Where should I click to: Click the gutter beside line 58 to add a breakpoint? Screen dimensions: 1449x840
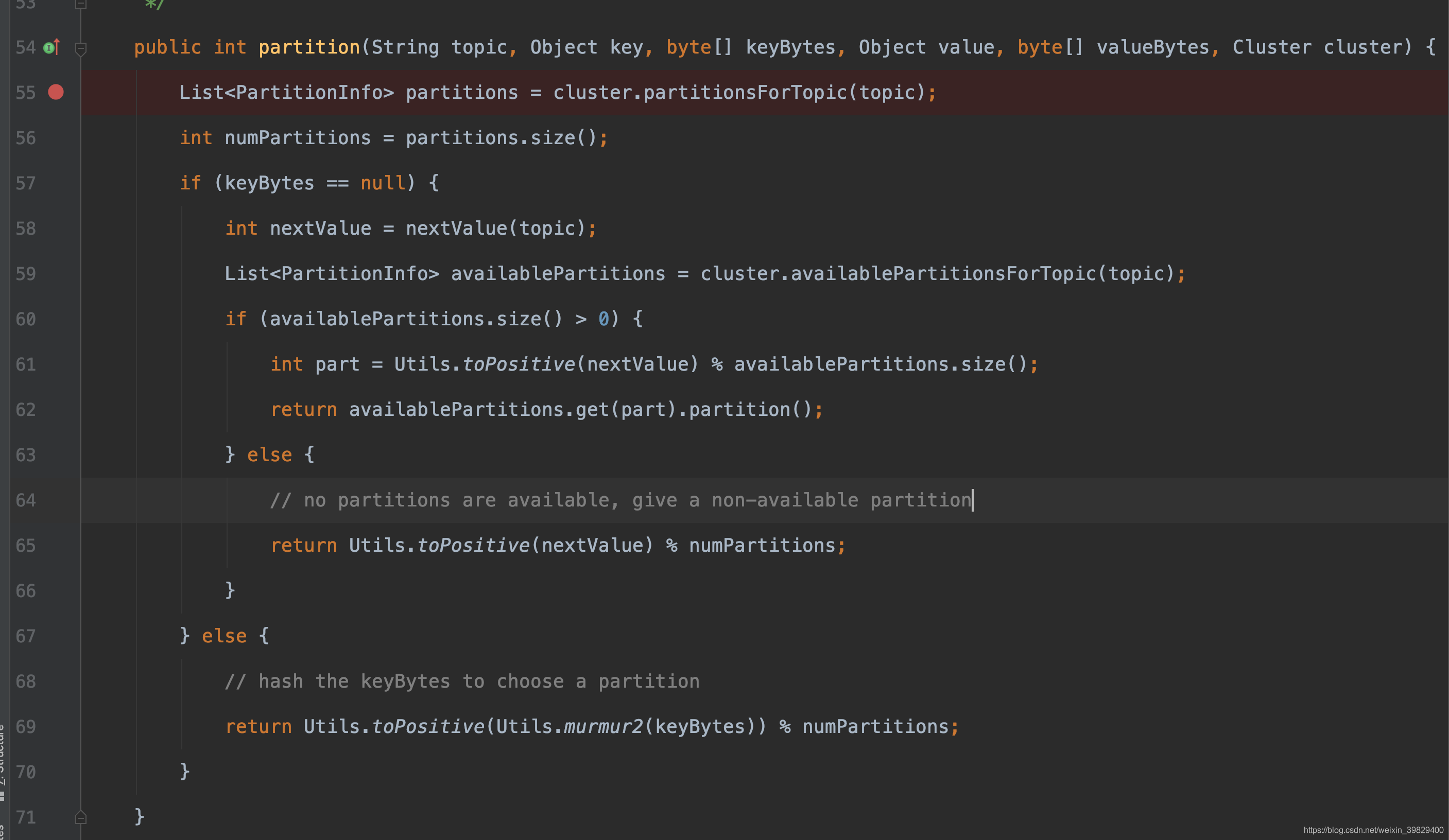tap(56, 229)
